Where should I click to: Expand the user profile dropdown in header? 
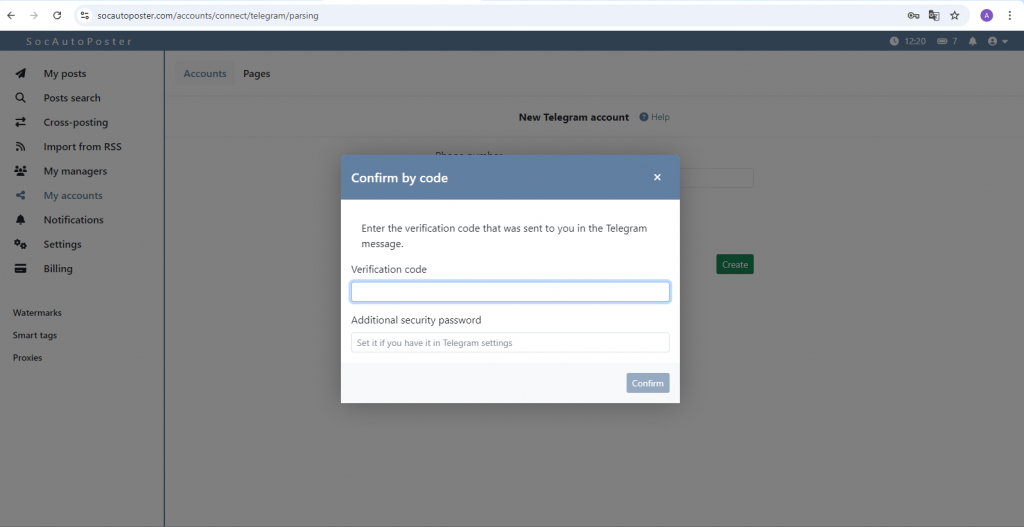coord(997,41)
